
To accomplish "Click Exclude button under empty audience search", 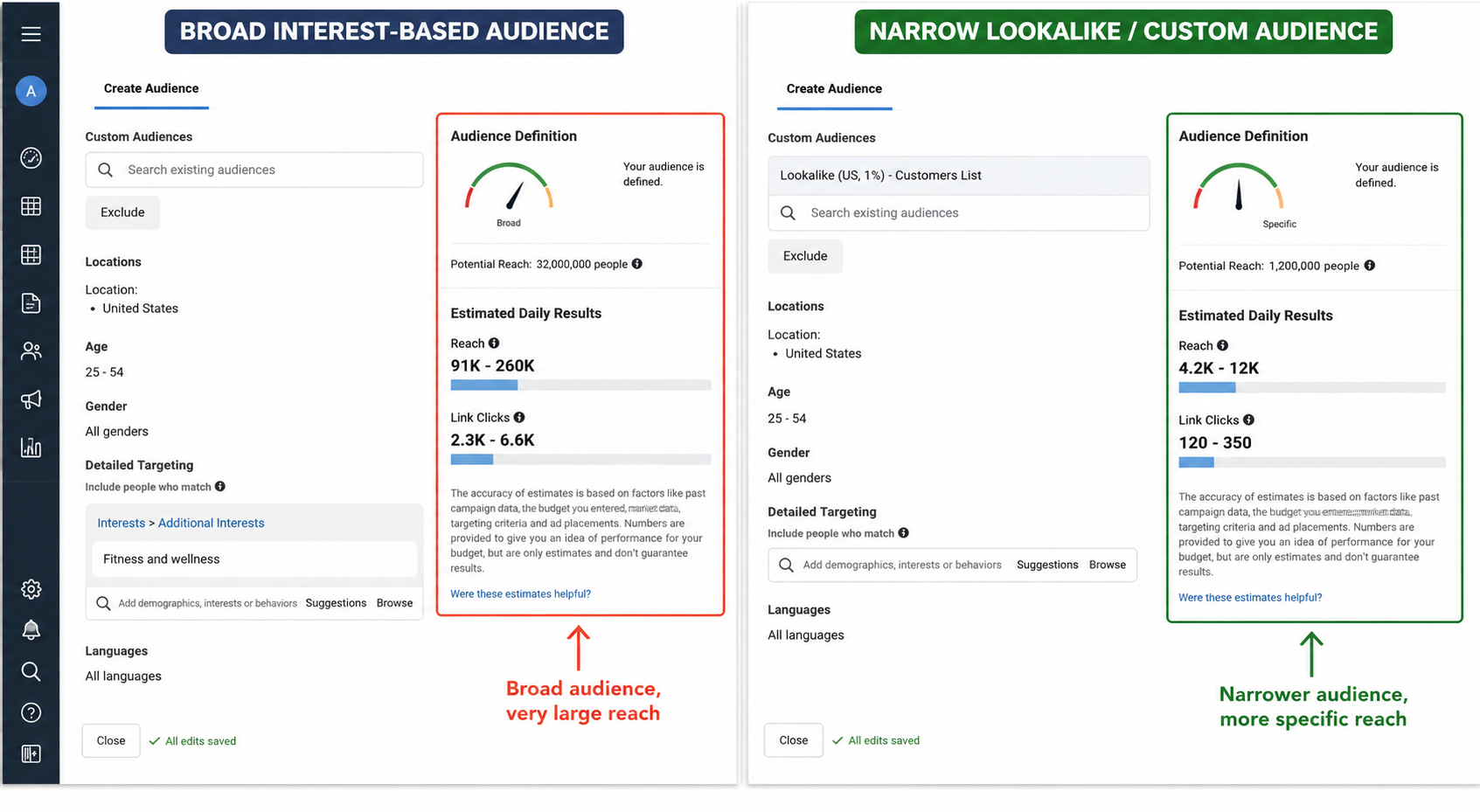I will (x=122, y=212).
